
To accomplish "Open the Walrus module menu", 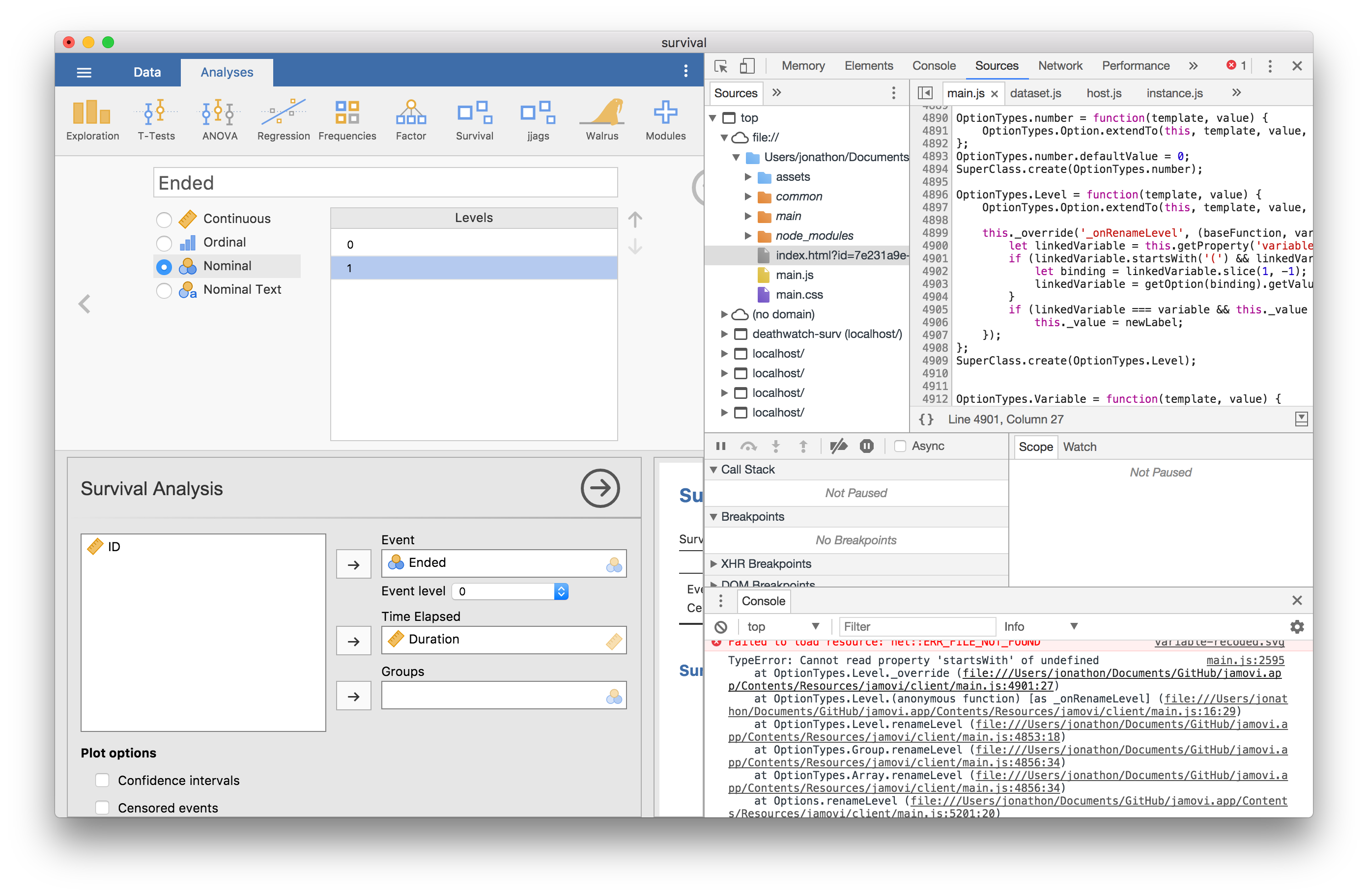I will (x=602, y=120).
